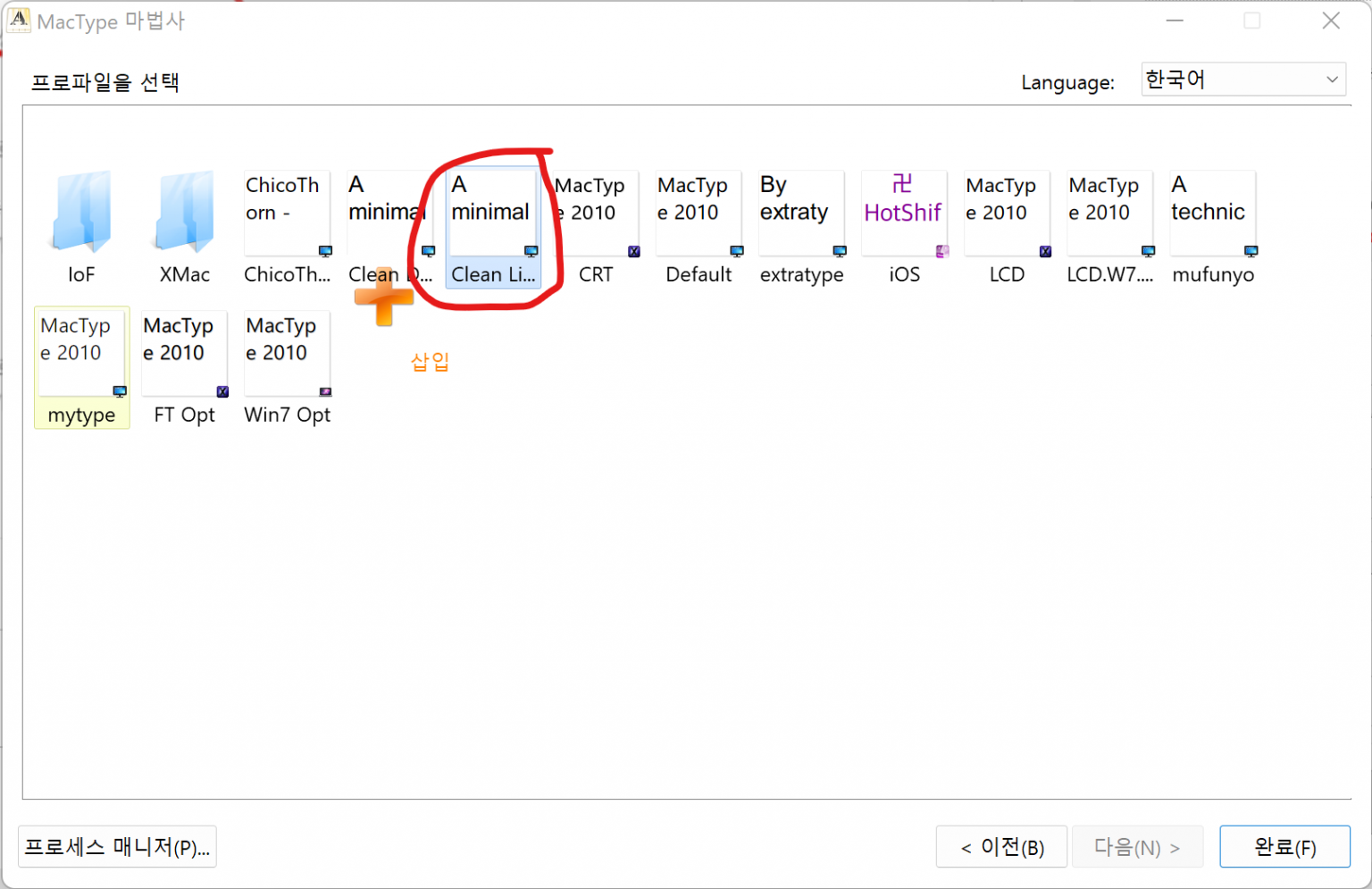Click the 'extratype' profile label text
Image resolution: width=1372 pixels, height=889 pixels.
pos(801,275)
